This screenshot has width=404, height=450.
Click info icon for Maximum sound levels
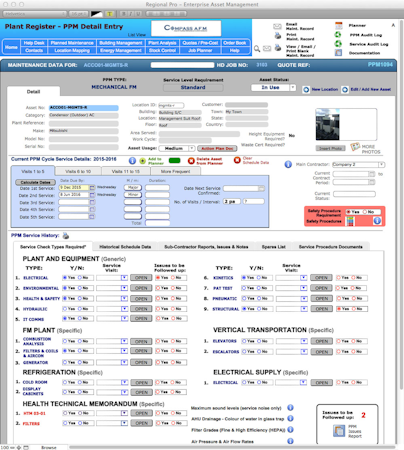pos(290,408)
